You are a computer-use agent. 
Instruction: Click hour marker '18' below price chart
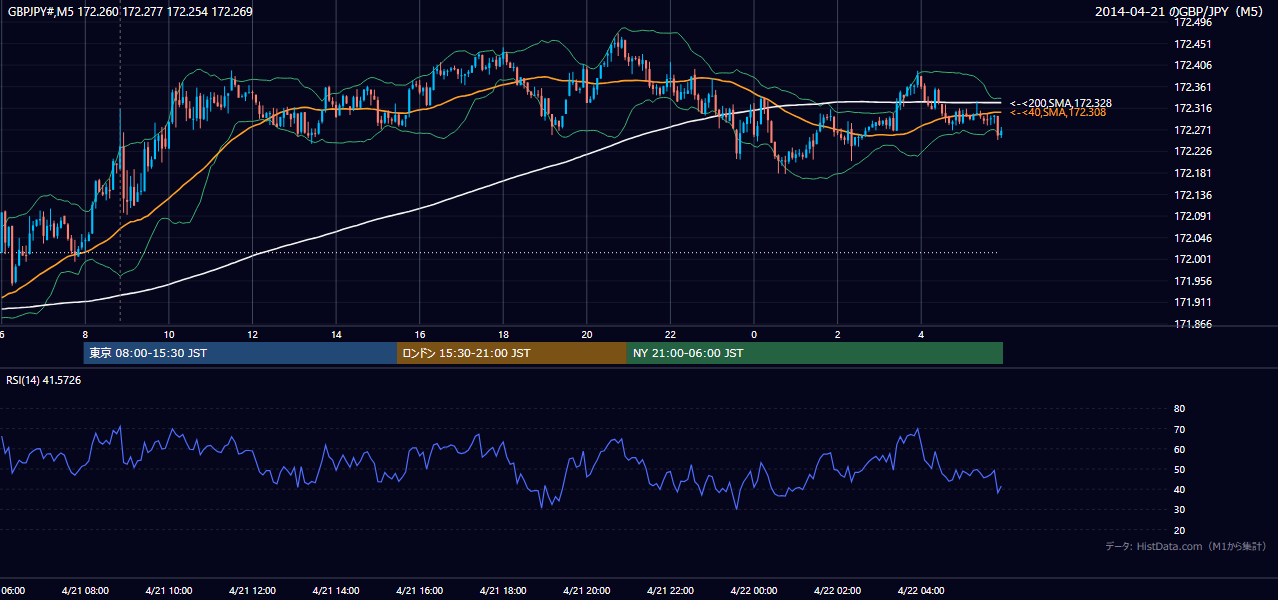click(503, 334)
